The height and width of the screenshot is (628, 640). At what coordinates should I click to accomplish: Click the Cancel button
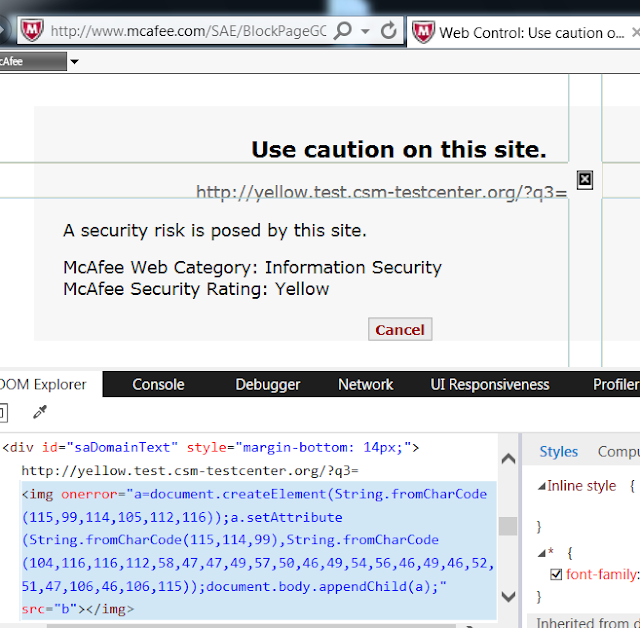point(400,329)
